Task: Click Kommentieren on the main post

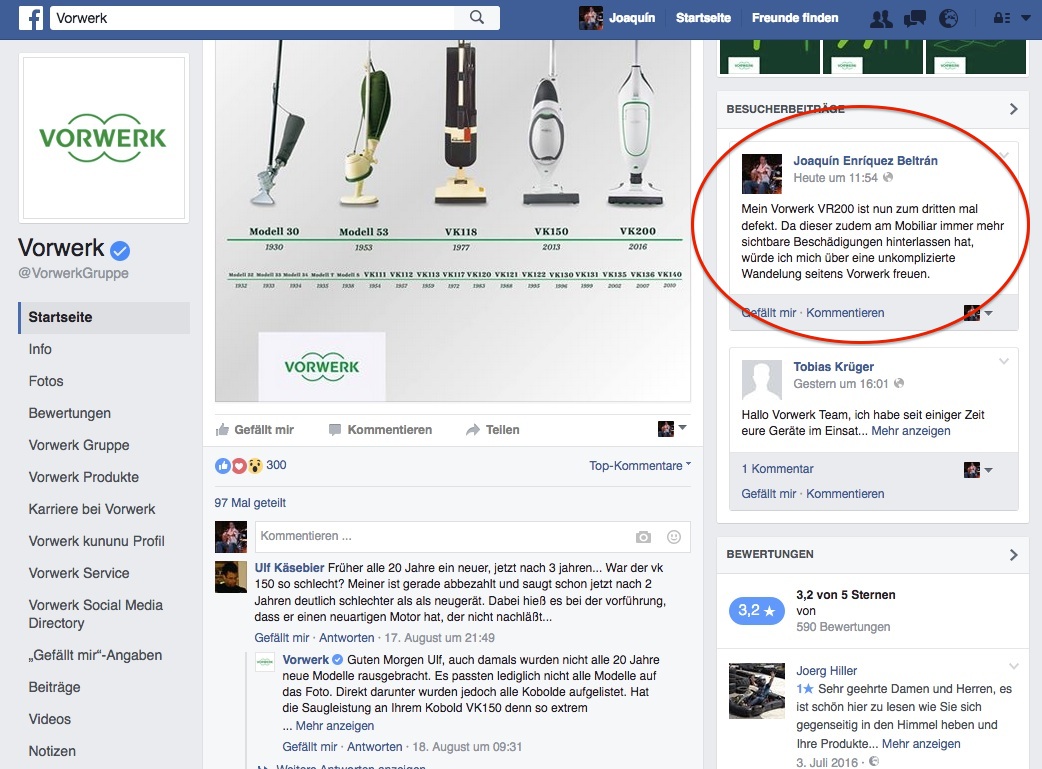Action: (x=380, y=430)
